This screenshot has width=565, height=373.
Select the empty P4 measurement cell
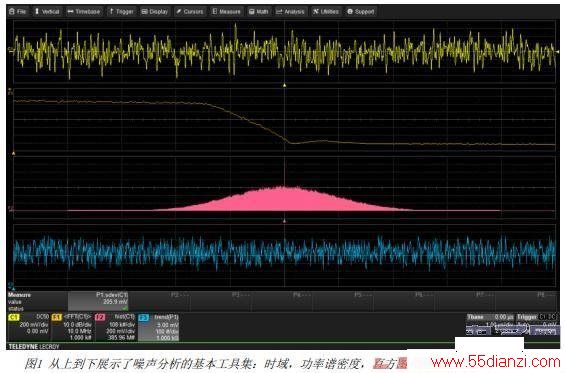pos(281,301)
